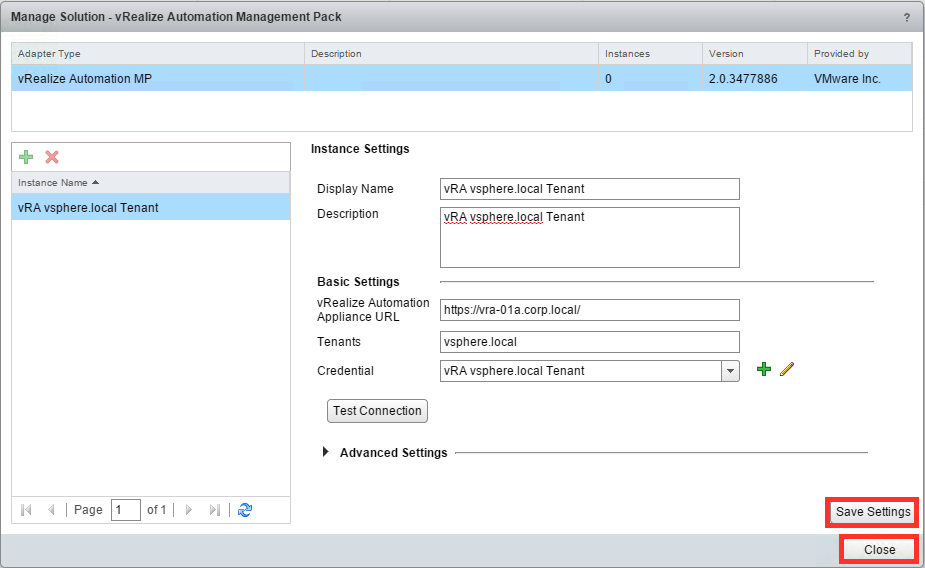The height and width of the screenshot is (568, 925).
Task: Close the Manage Solution dialog
Action: [x=879, y=550]
